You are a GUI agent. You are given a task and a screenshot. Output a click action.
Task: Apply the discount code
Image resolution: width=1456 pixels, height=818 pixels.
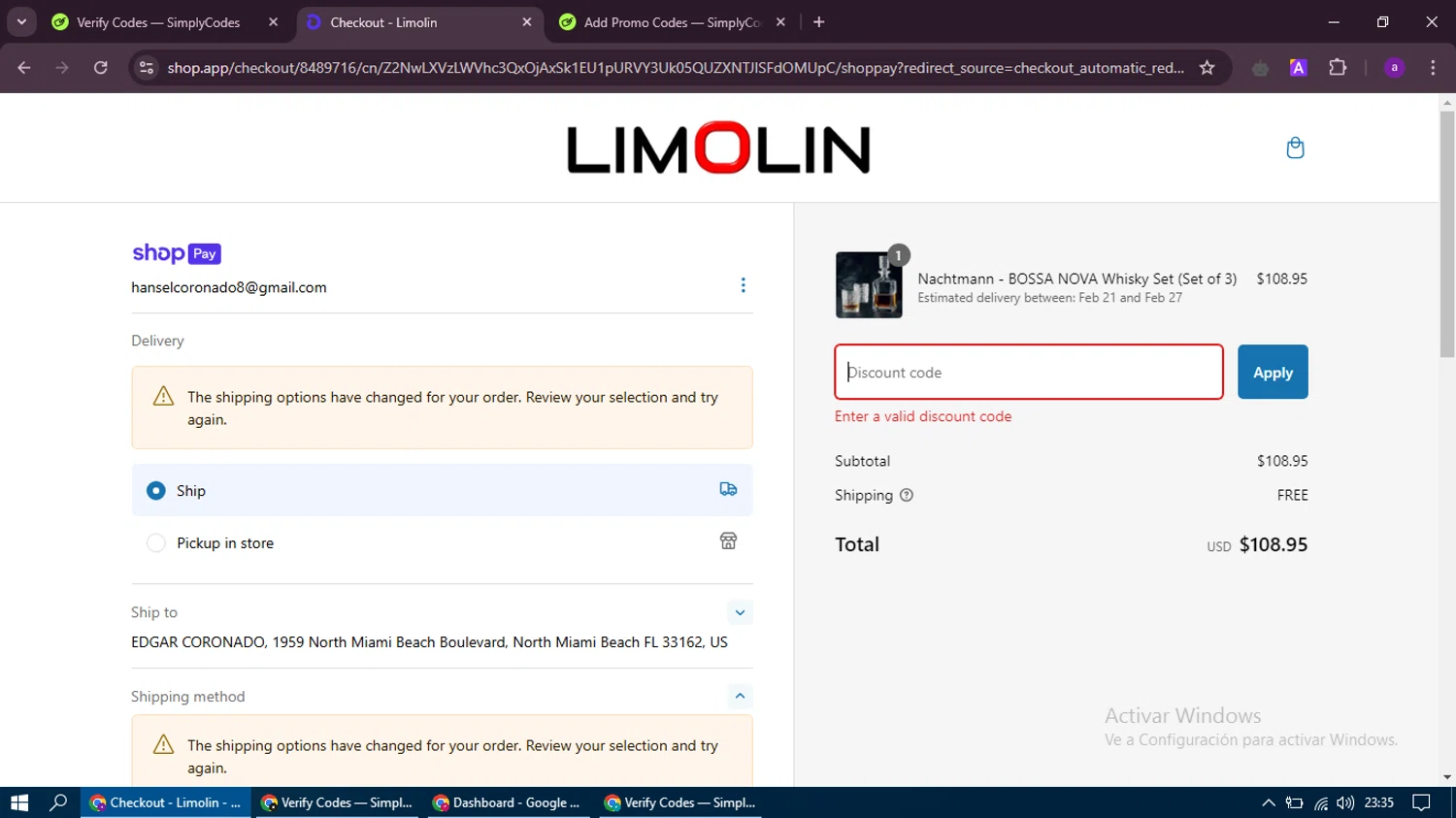tap(1273, 372)
